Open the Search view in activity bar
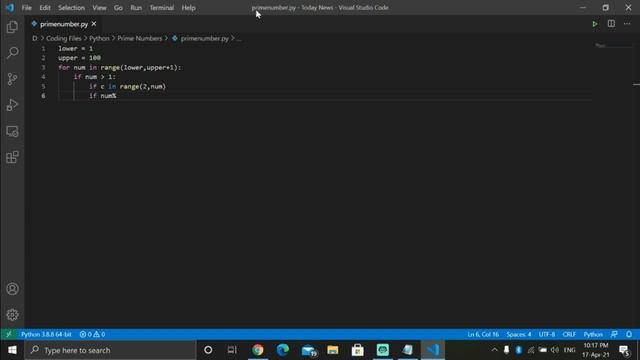Image resolution: width=640 pixels, height=360 pixels. (x=12, y=53)
